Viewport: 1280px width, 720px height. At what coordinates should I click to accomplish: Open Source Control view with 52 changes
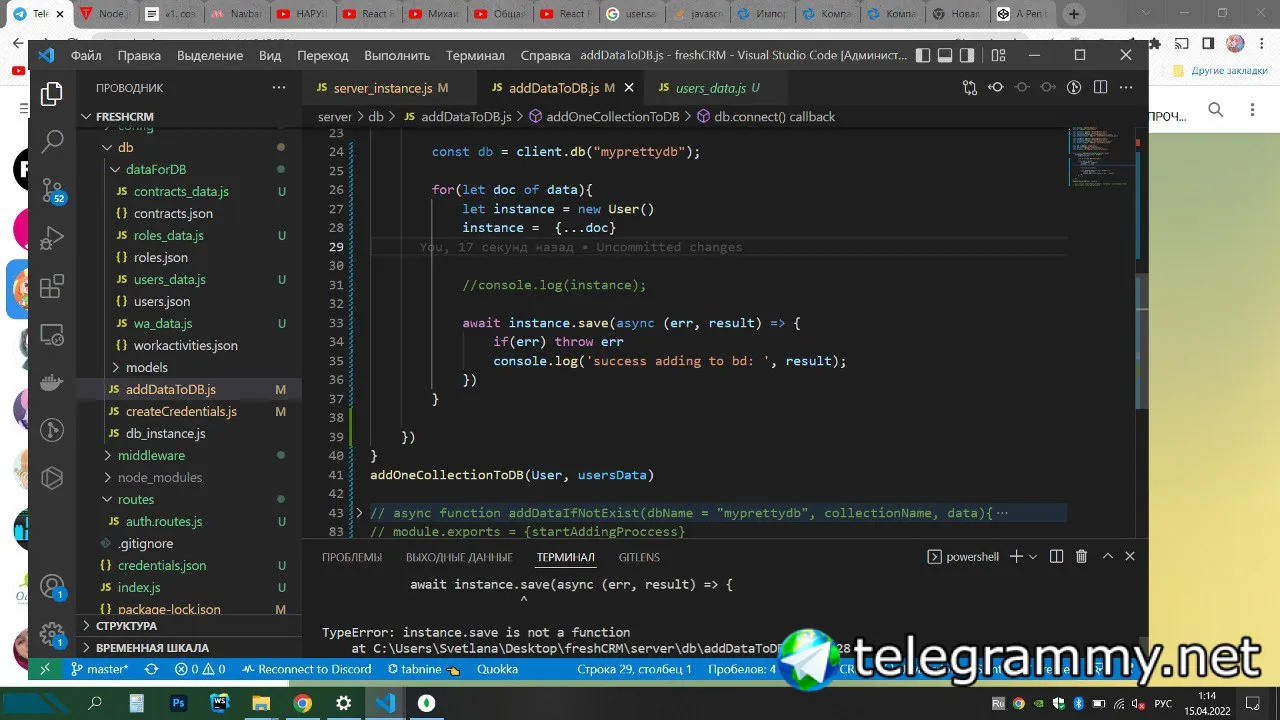point(52,190)
